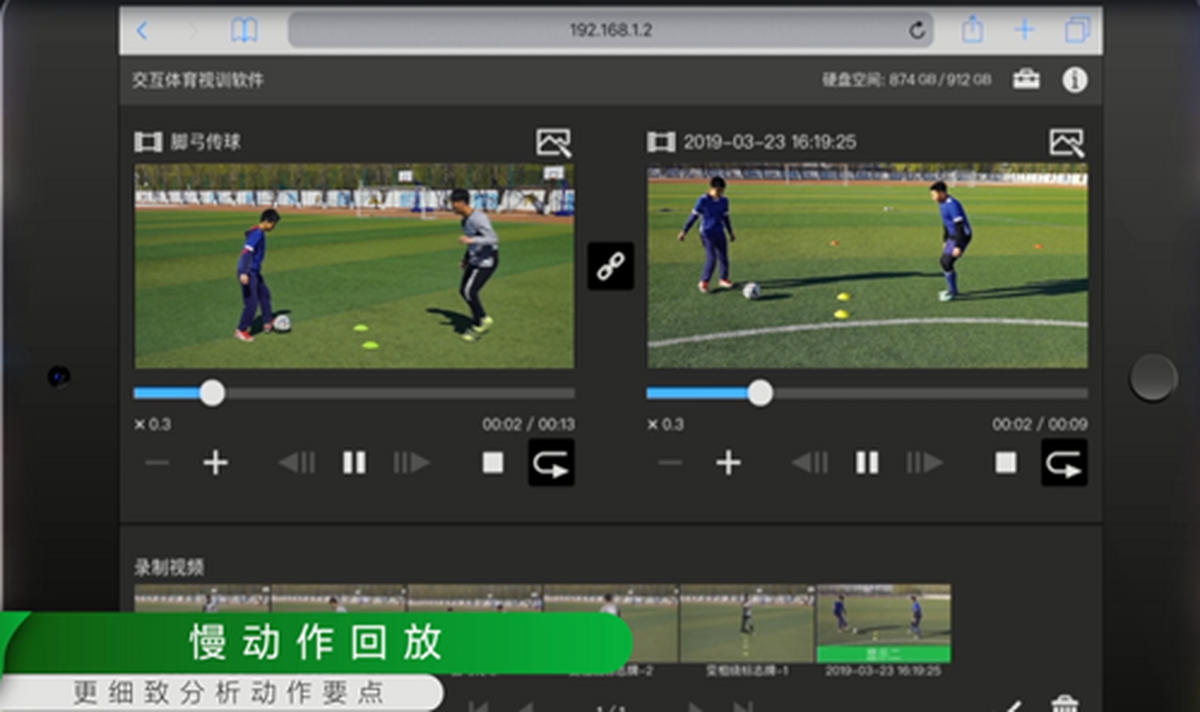Click the 192.168.1.2 address bar
This screenshot has width=1200, height=712.
tap(611, 30)
